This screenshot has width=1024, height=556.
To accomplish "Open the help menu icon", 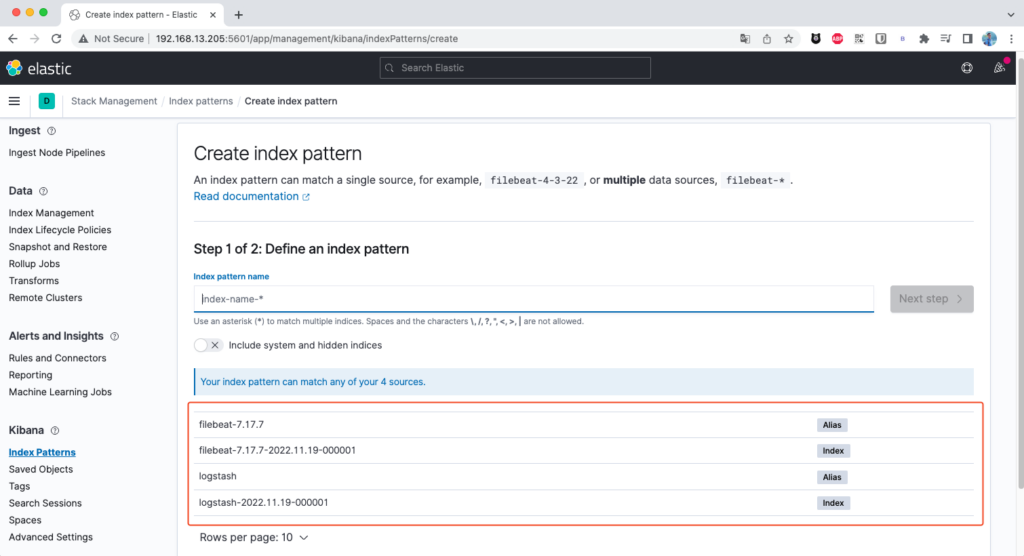I will (967, 68).
